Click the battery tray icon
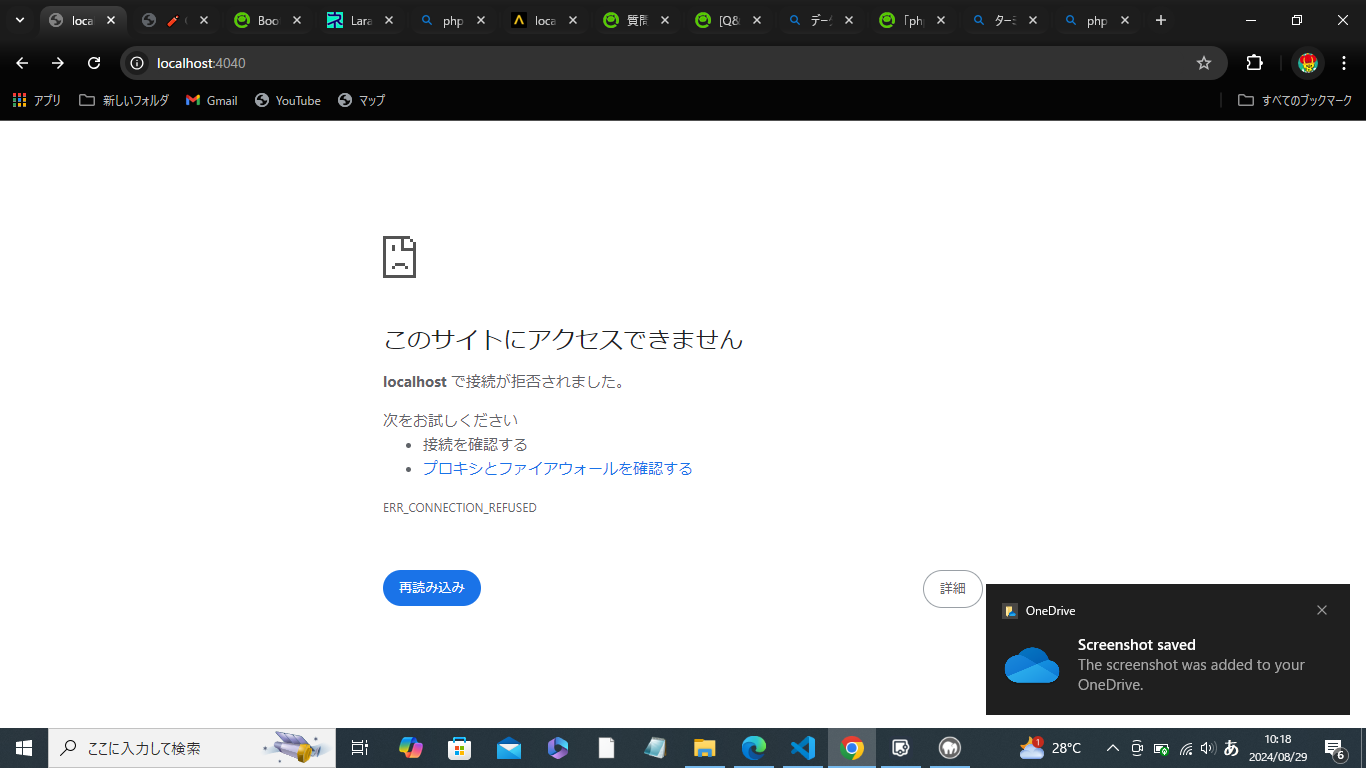 click(x=1162, y=748)
